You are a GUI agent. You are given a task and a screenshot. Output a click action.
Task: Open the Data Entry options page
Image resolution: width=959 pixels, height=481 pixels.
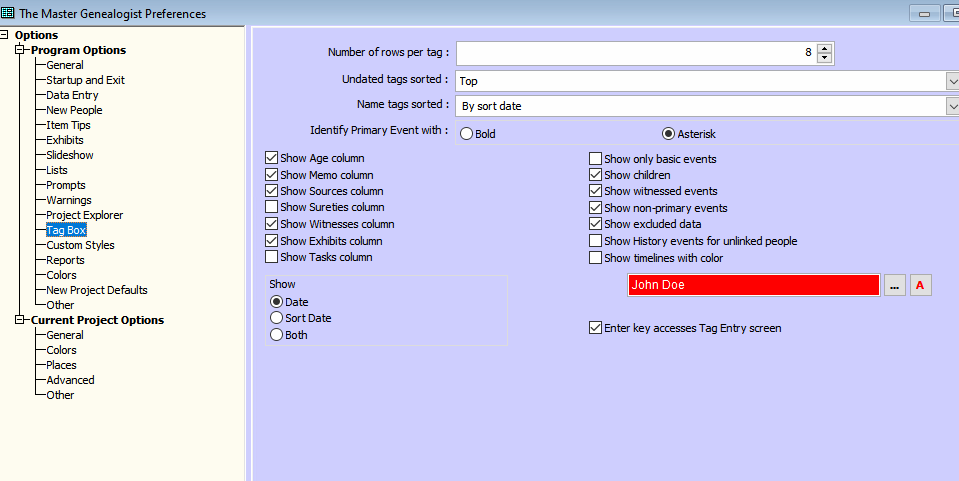(x=72, y=95)
